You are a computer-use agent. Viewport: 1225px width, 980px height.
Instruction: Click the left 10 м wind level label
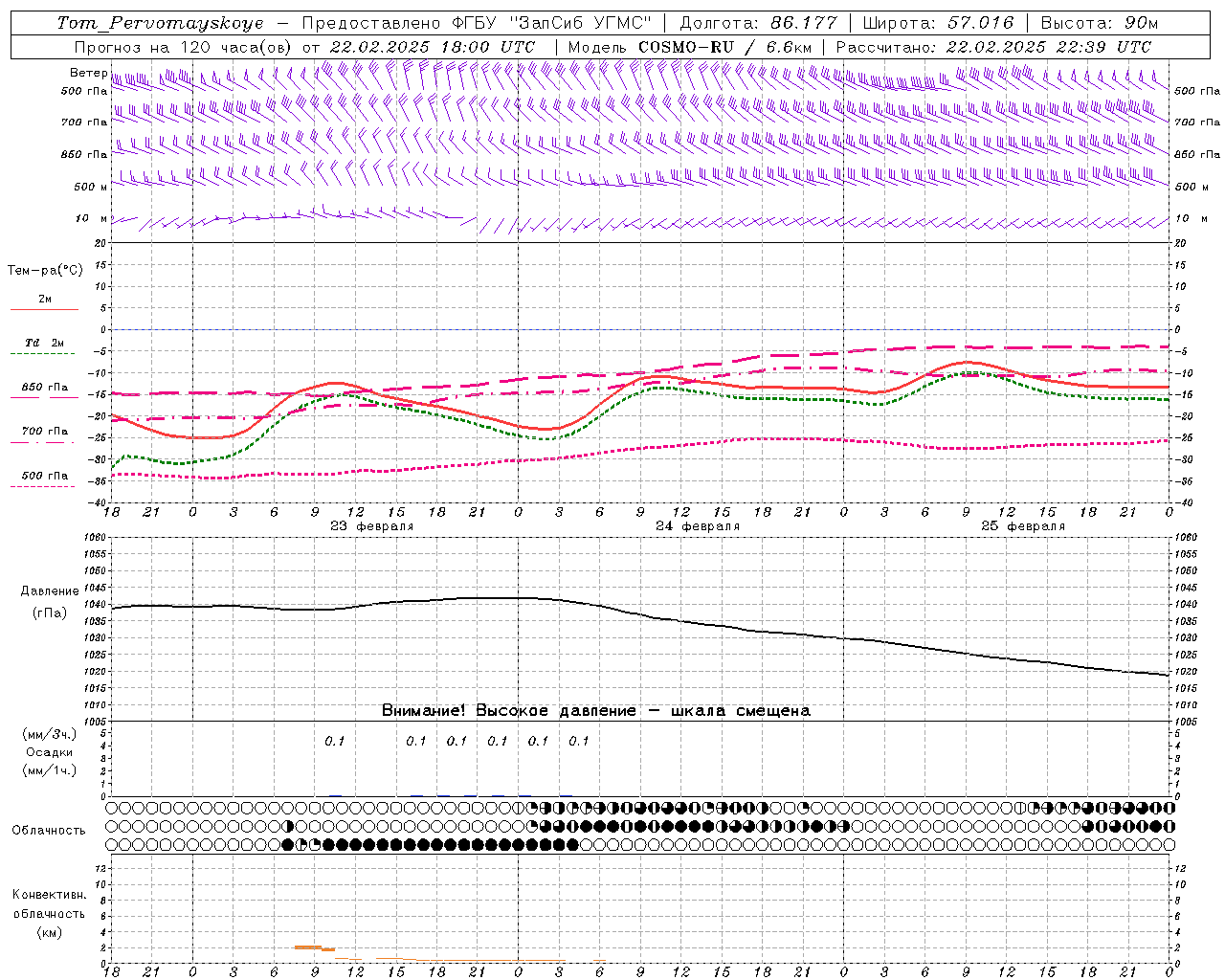pos(91,219)
